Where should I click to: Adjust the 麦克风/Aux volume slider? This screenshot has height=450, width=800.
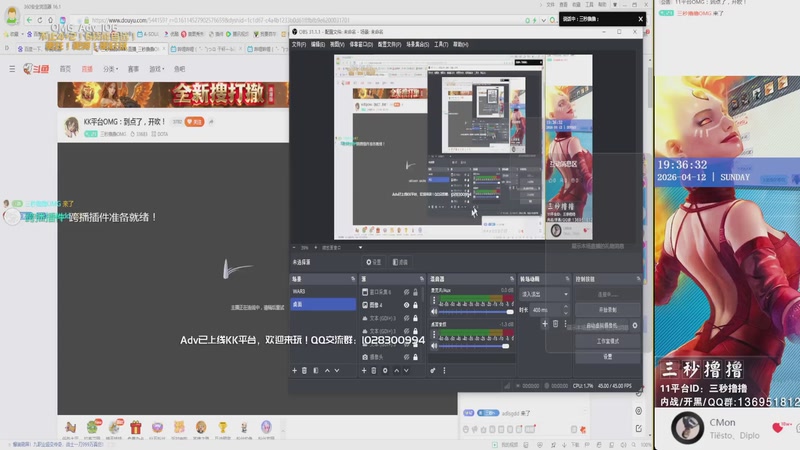pos(476,312)
